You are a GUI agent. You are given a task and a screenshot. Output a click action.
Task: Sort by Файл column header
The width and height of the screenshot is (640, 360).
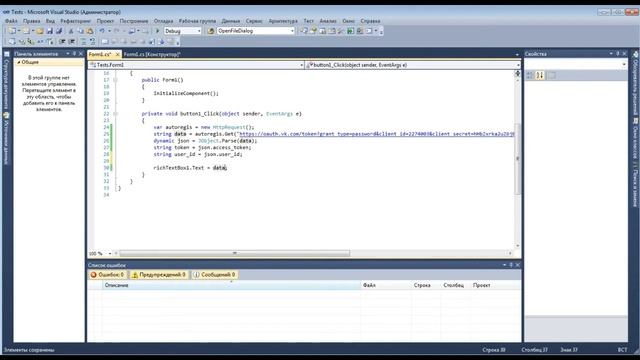pyautogui.click(x=386, y=285)
